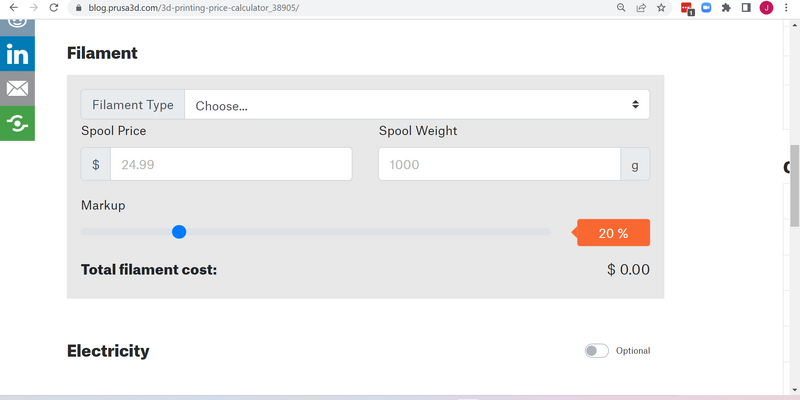Open the profile avatar J menu
This screenshot has height=400, width=800.
pyautogui.click(x=766, y=8)
